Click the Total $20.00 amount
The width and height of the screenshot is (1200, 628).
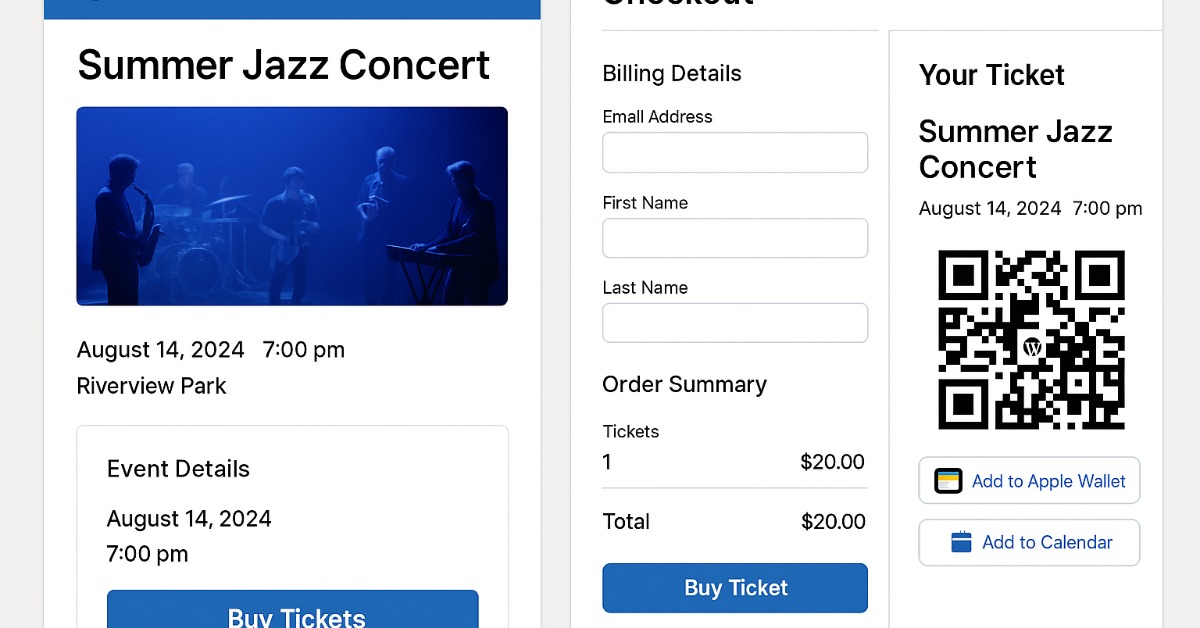[833, 521]
